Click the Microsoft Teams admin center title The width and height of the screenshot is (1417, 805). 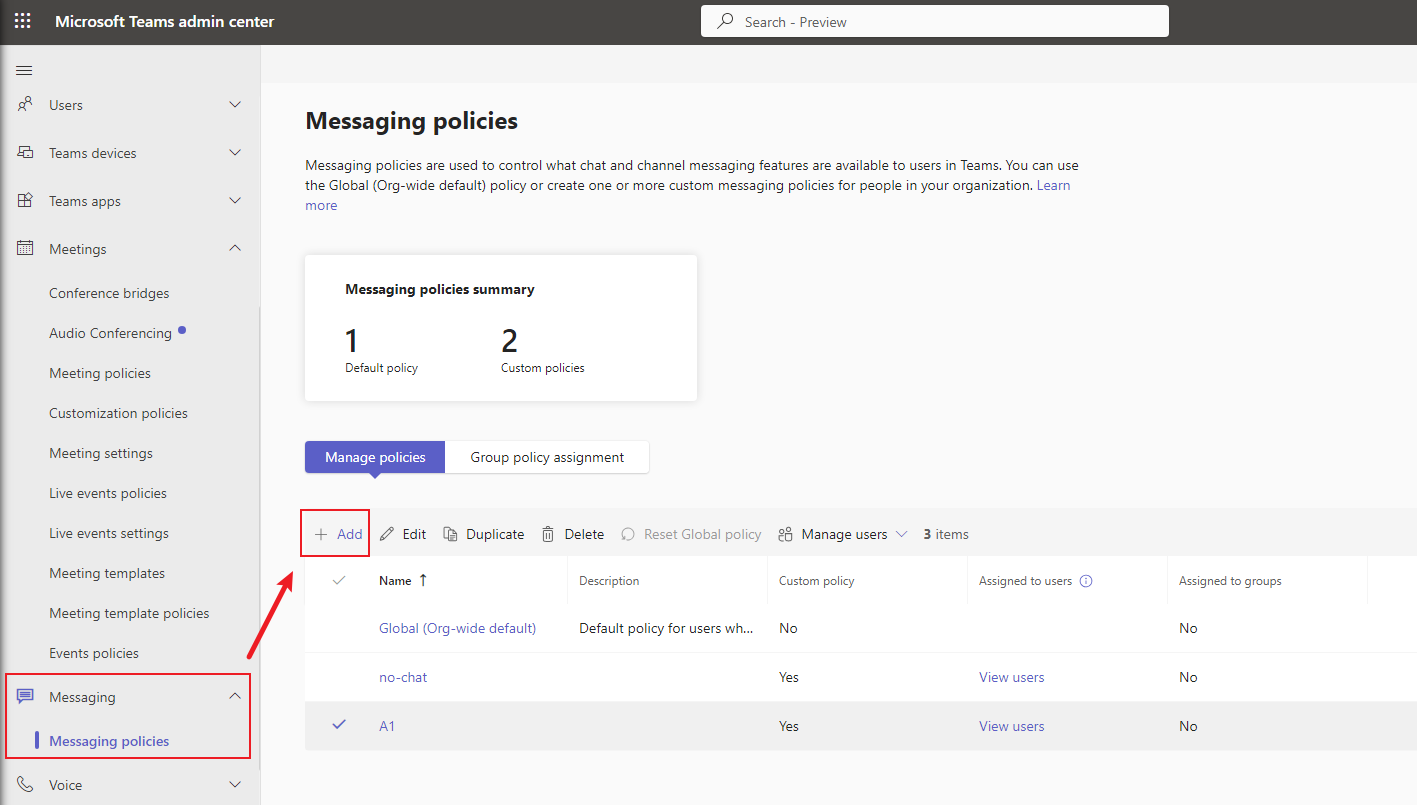(164, 21)
